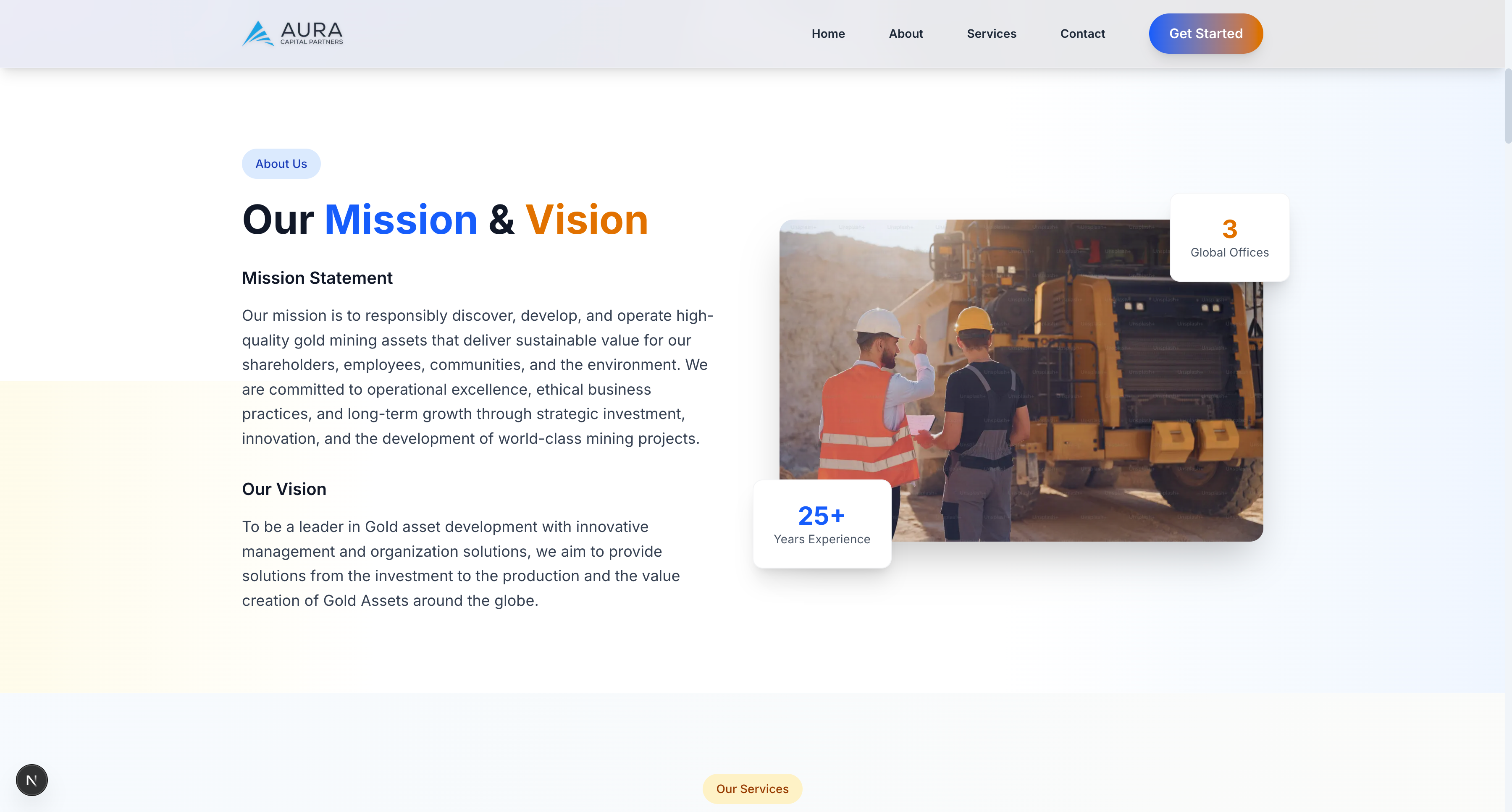Click the 3 Global Offices card
Image resolution: width=1512 pixels, height=812 pixels.
1229,238
